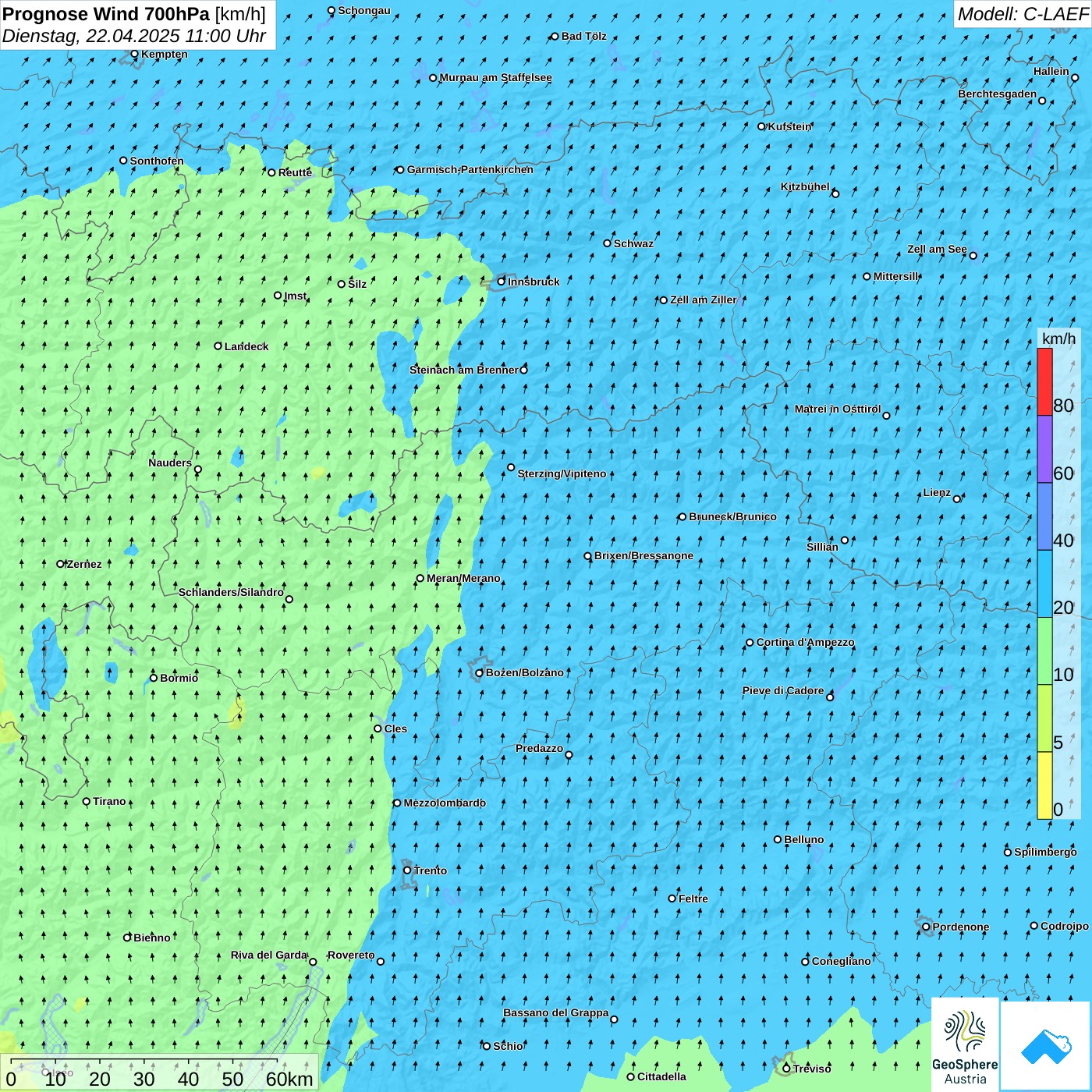Click the Nauders label
This screenshot has height=1092, width=1092.
tap(170, 463)
